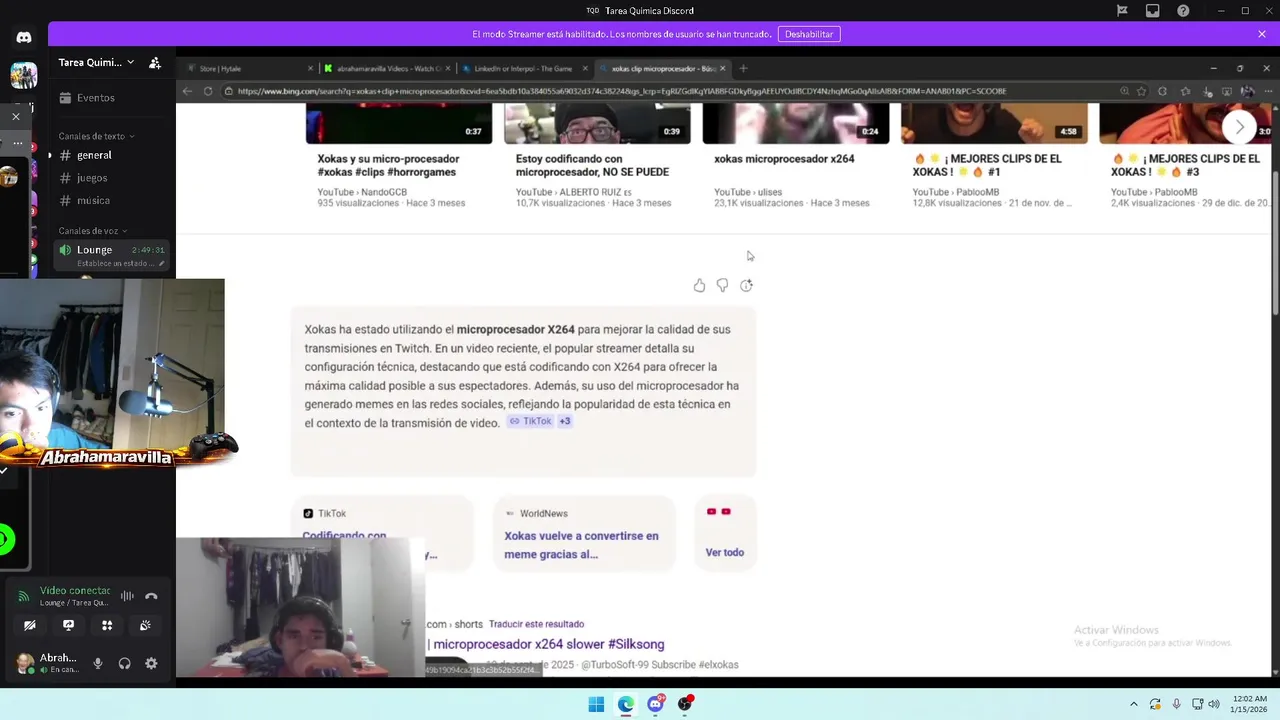Toggle Discord camera on or off
Screen dimensions: 1280x720
[x=30, y=625]
